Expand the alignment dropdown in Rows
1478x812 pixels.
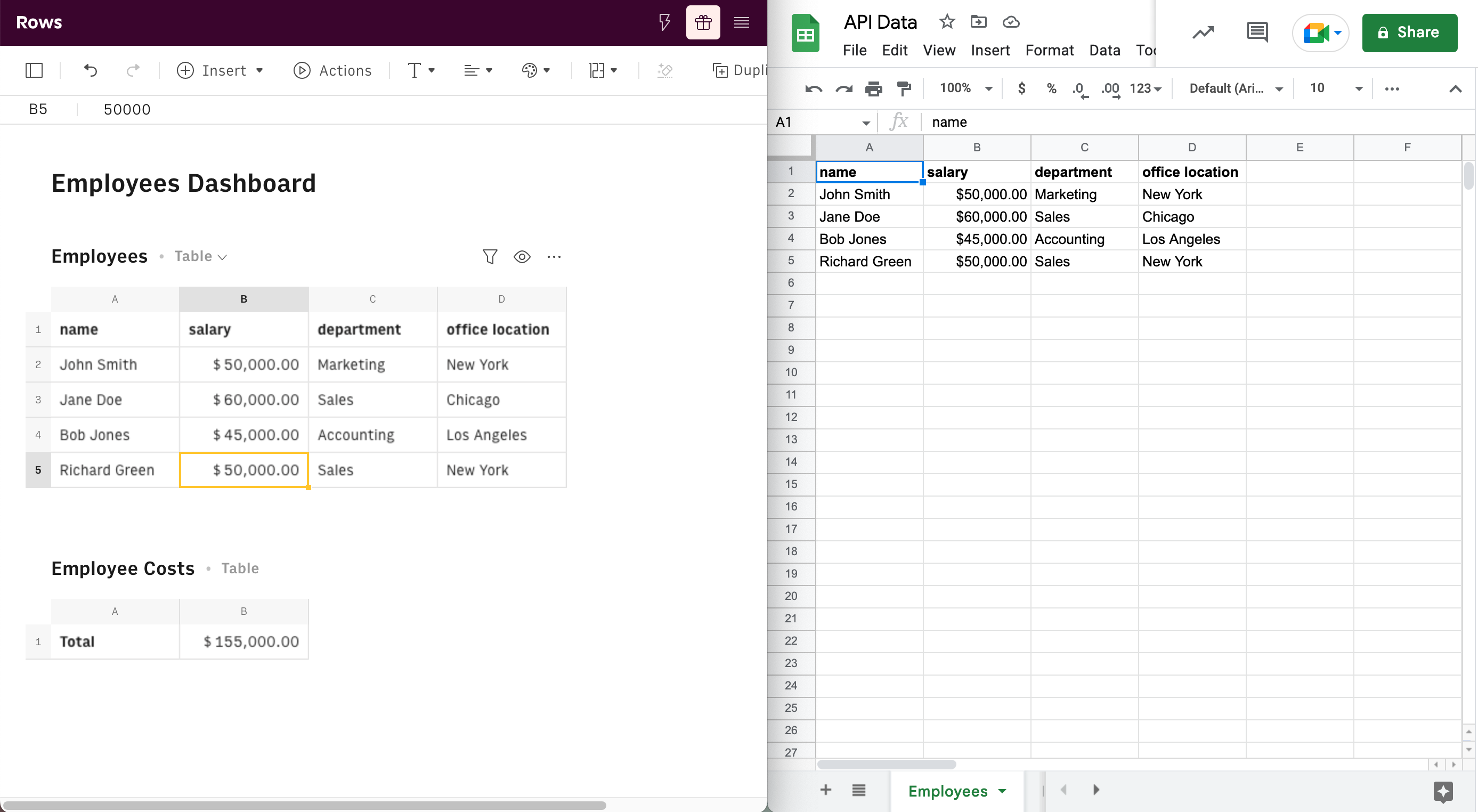click(x=478, y=70)
